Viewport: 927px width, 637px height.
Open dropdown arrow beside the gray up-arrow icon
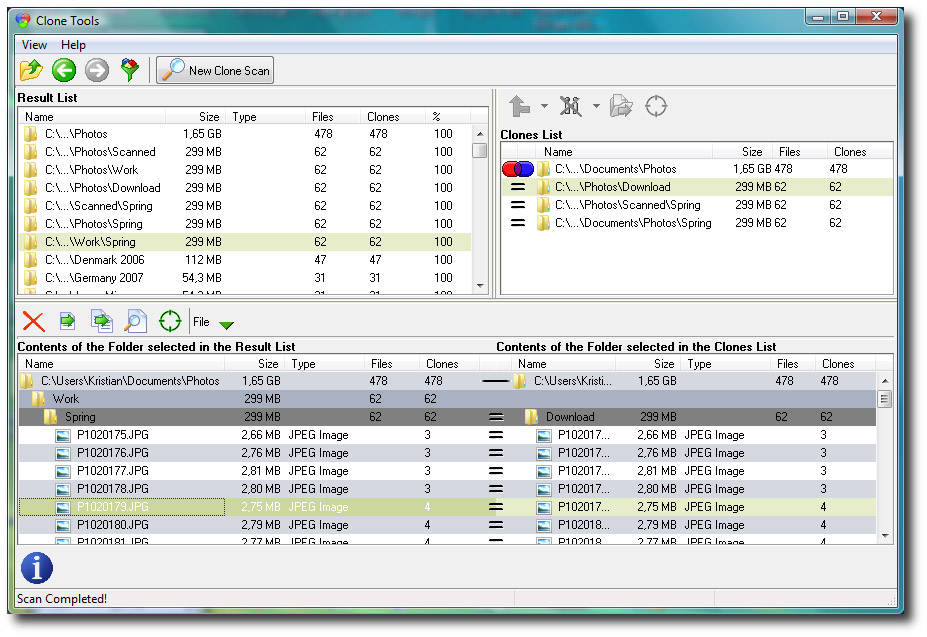coord(544,106)
